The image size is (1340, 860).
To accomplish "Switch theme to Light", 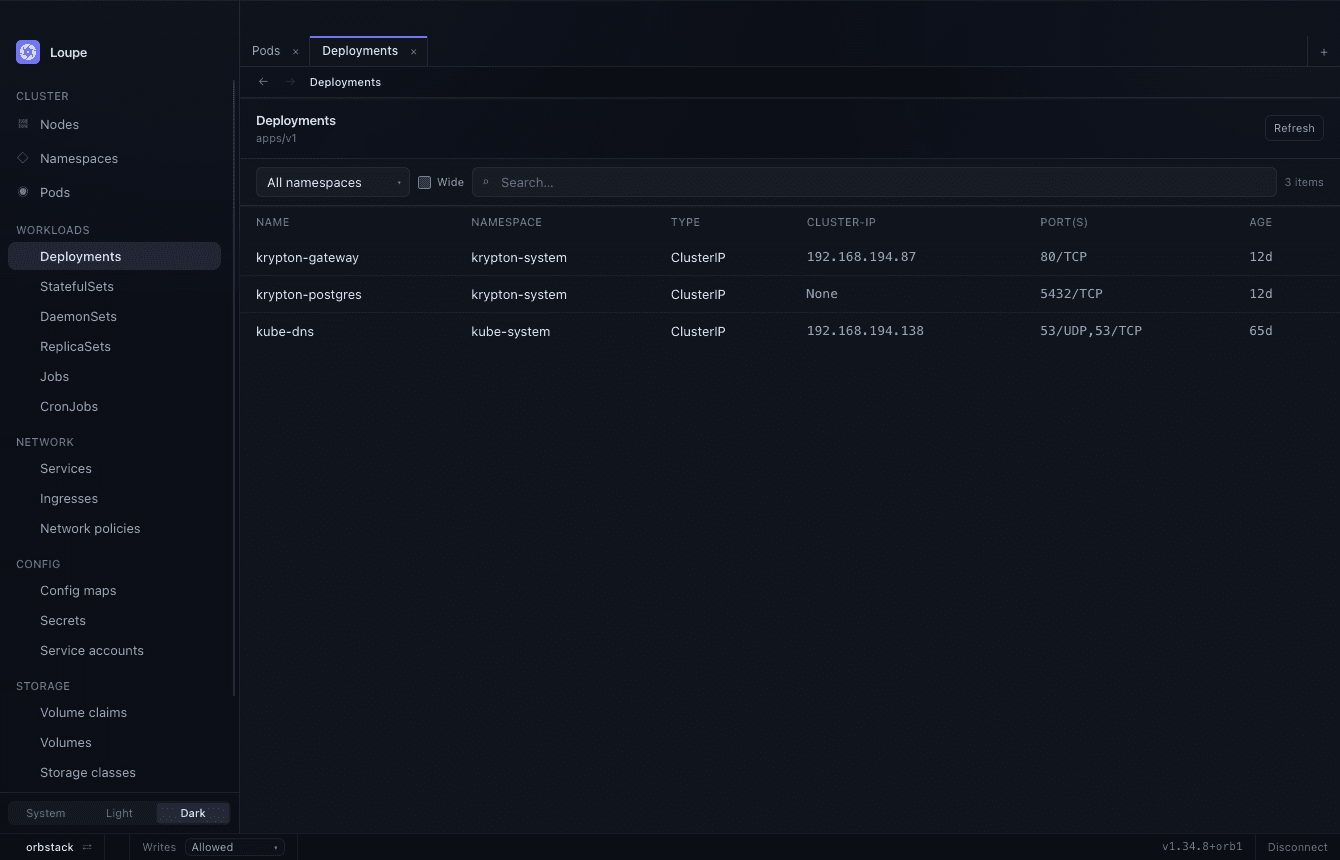I will (x=119, y=813).
